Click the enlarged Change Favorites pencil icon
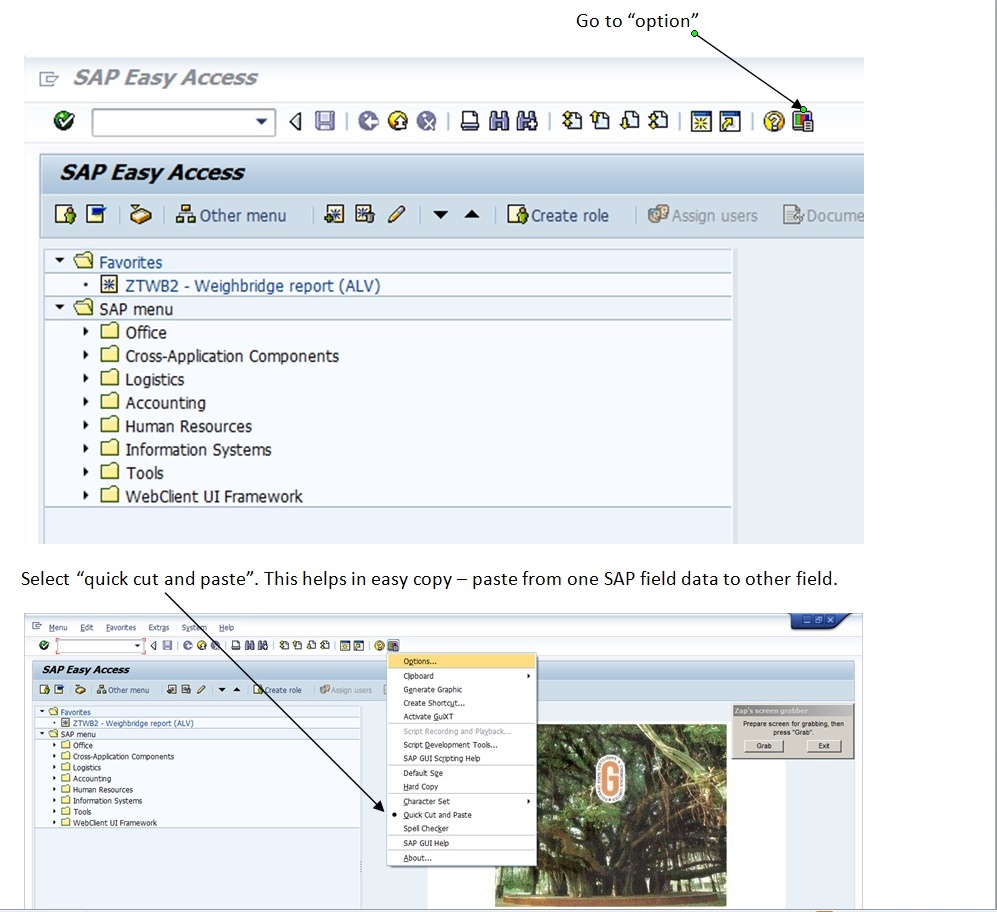Image resolution: width=997 pixels, height=912 pixels. click(x=396, y=214)
